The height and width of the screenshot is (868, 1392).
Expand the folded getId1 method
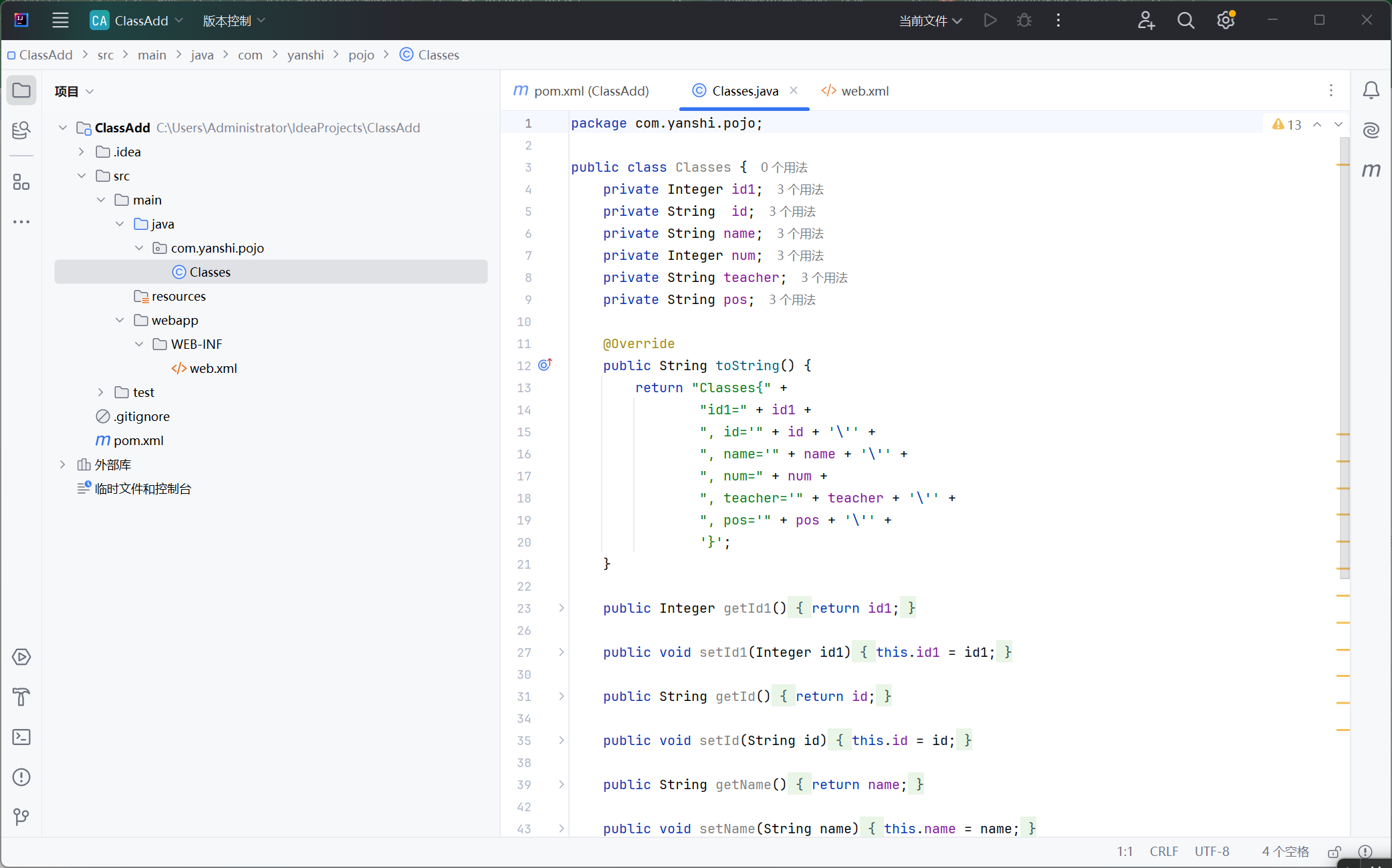[562, 608]
